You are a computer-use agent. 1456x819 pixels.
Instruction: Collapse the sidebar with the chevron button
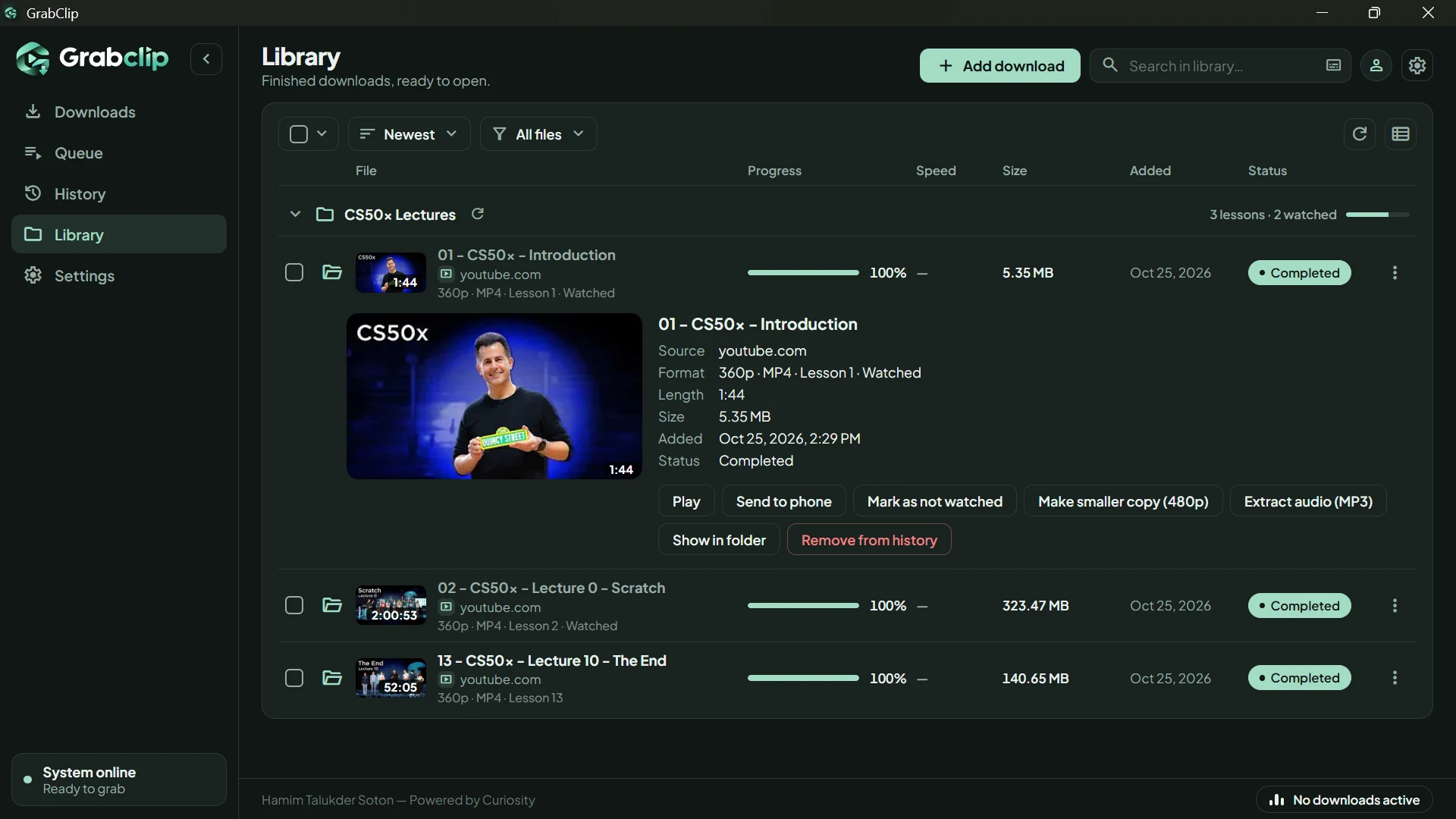tap(206, 59)
